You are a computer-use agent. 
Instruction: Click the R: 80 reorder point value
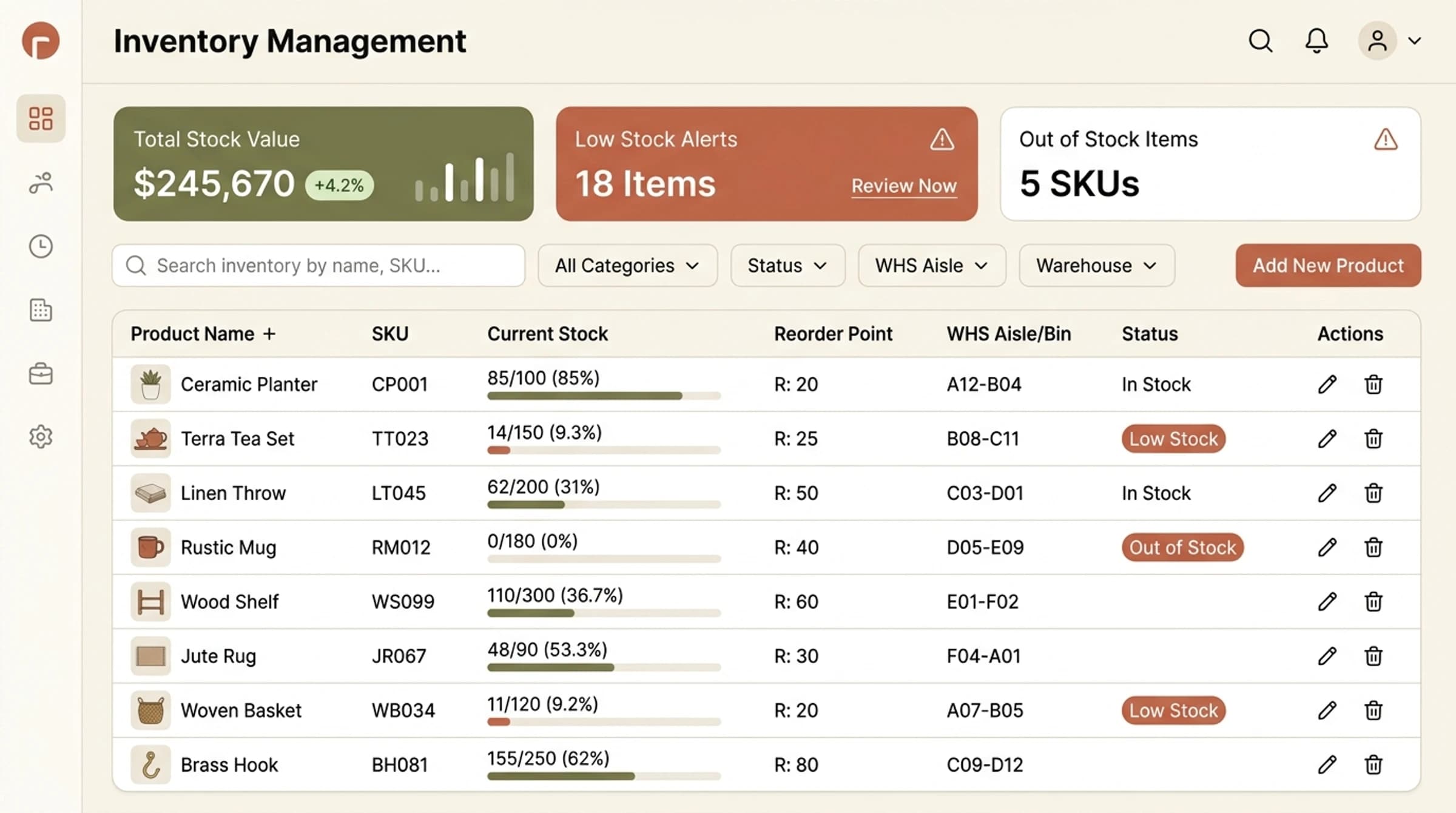click(x=796, y=764)
